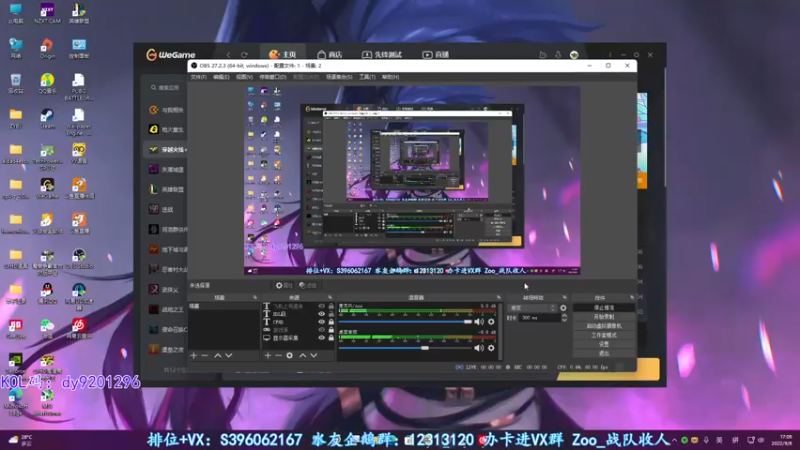Pop out Scene Transitions dock via header icon
Viewport: 800px width, 450px height.
[x=564, y=297]
